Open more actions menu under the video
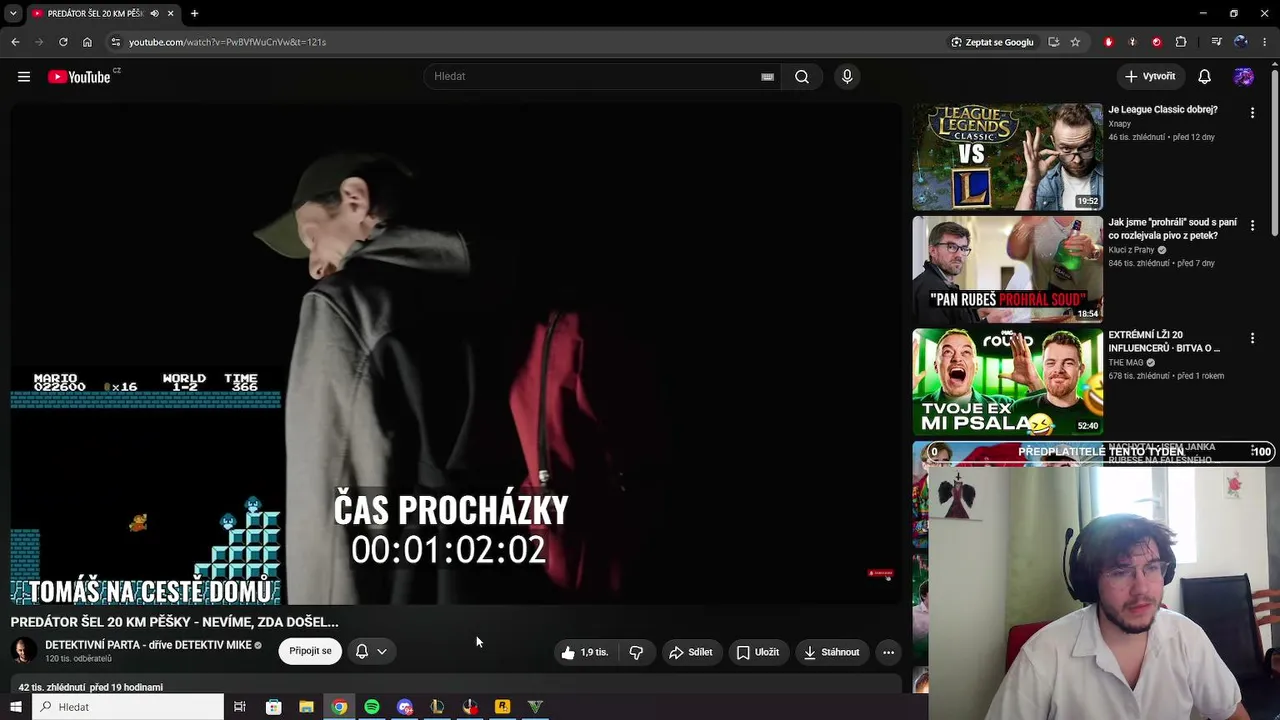Screen dimensions: 1280x720 [888, 652]
